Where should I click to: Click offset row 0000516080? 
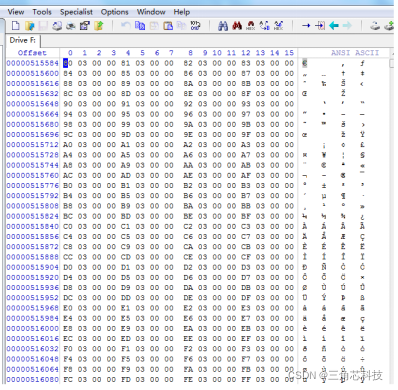click(32, 379)
